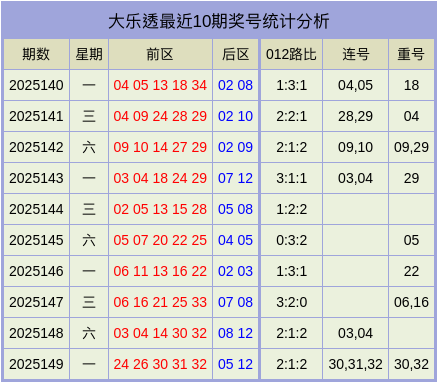Click back numbers 04 05
The height and width of the screenshot is (383, 438).
click(x=235, y=240)
